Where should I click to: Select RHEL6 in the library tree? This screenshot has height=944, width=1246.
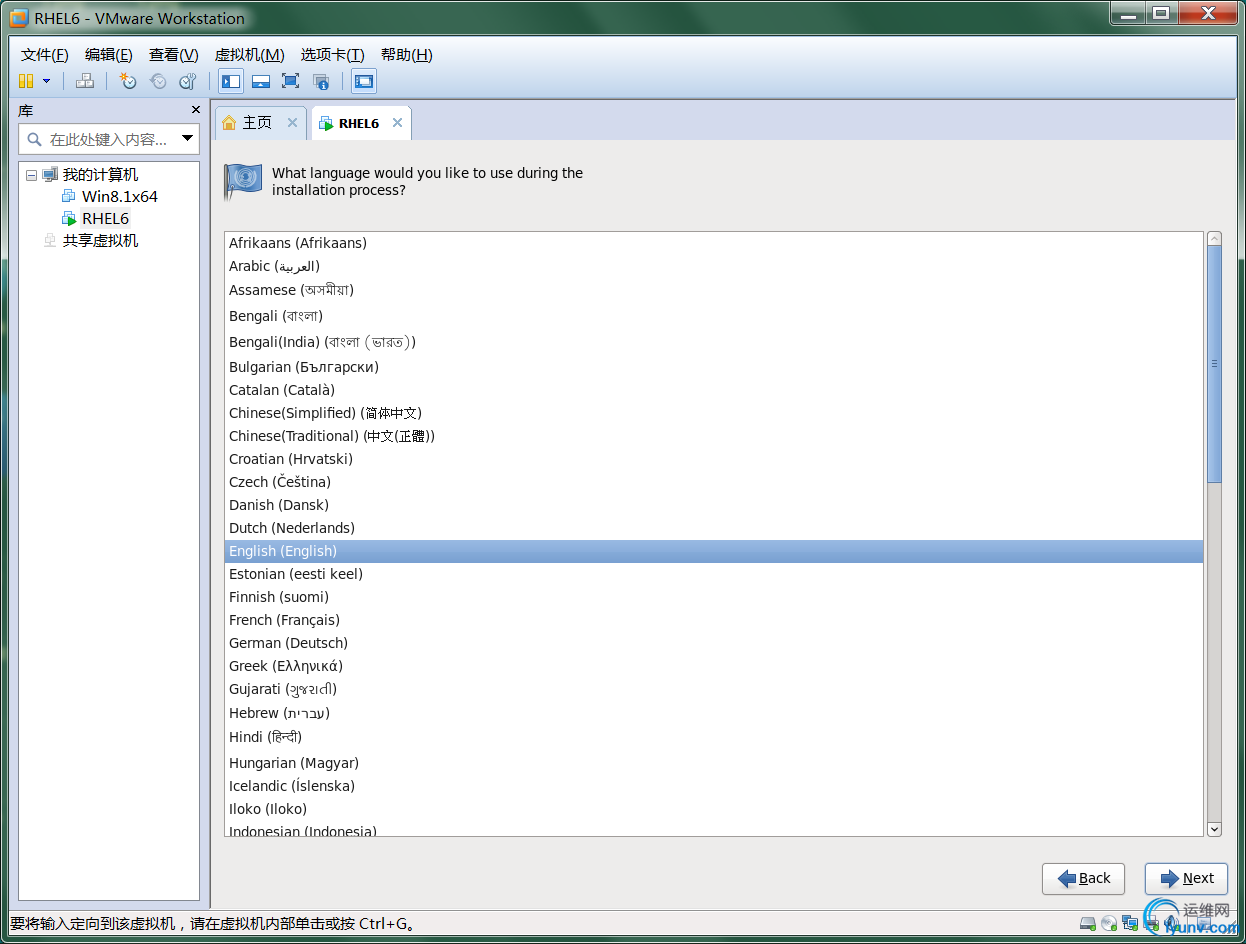pos(105,218)
